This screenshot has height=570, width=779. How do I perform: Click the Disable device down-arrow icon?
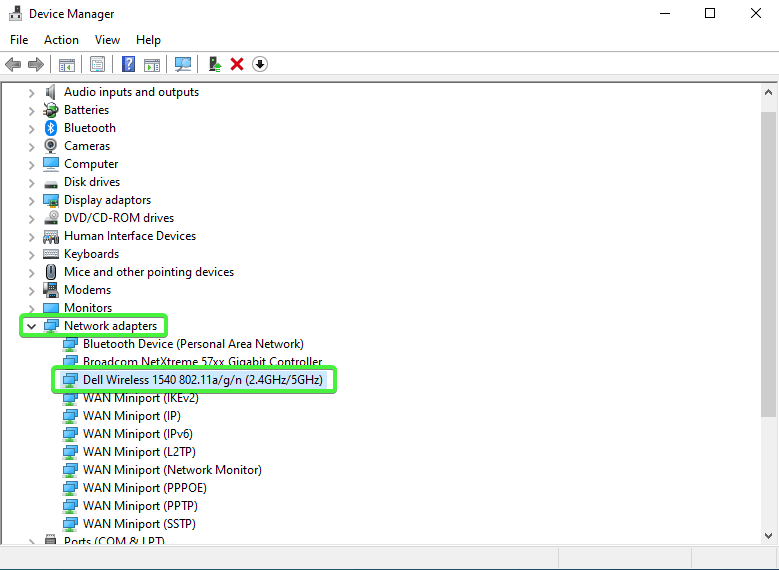[x=260, y=64]
